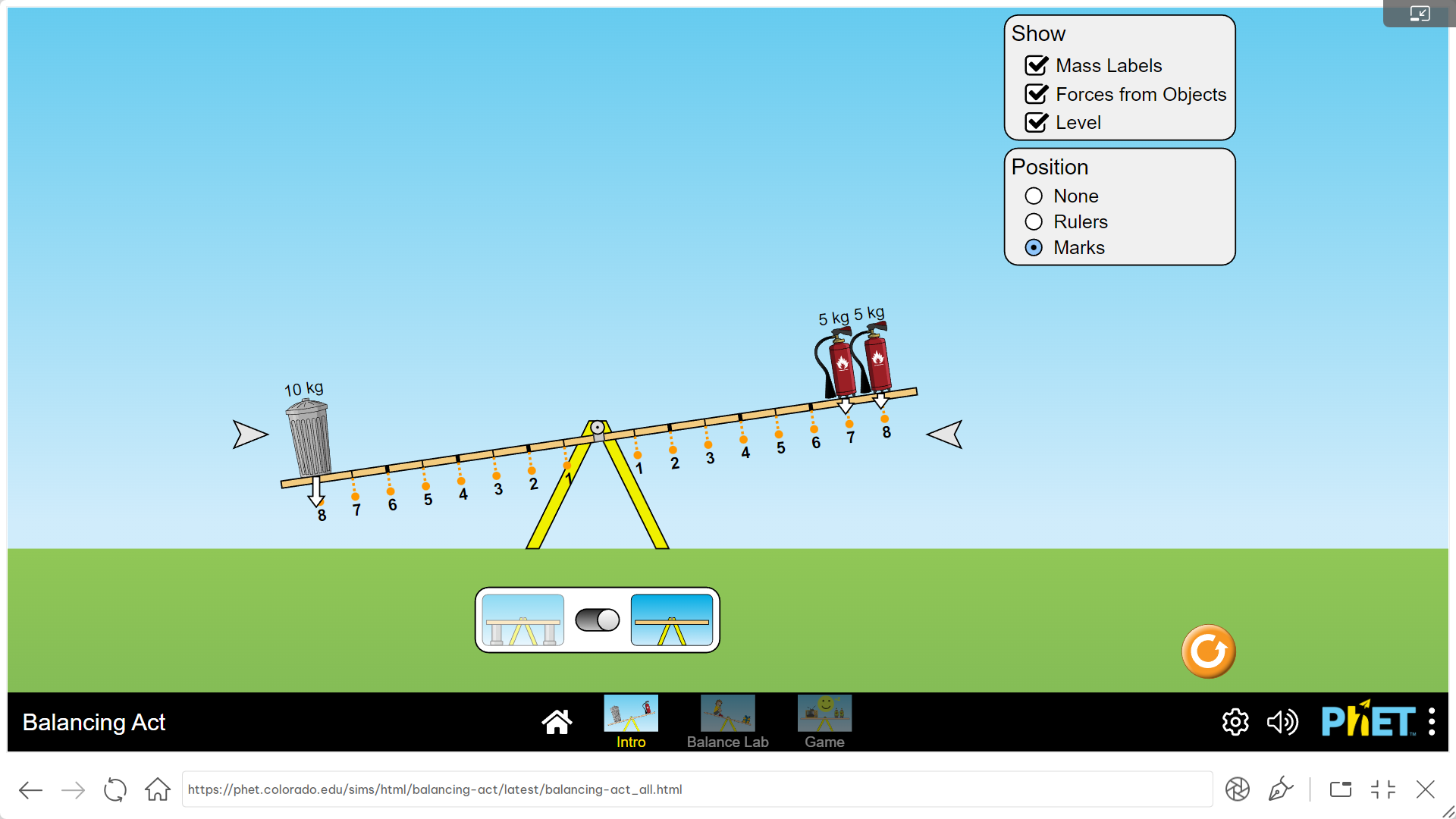
Task: Flip the plank supports toggle switch
Action: coord(598,620)
